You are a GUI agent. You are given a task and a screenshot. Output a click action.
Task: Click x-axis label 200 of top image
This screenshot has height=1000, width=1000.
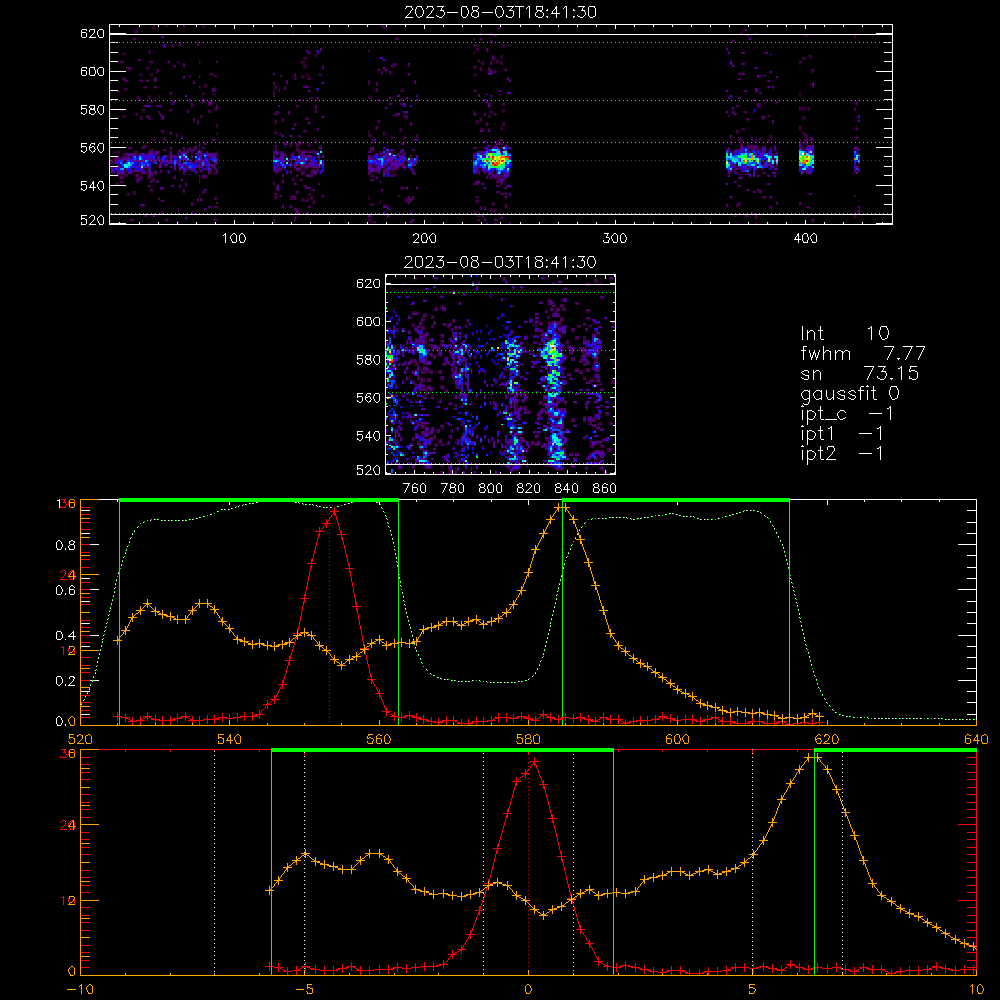coord(424,239)
